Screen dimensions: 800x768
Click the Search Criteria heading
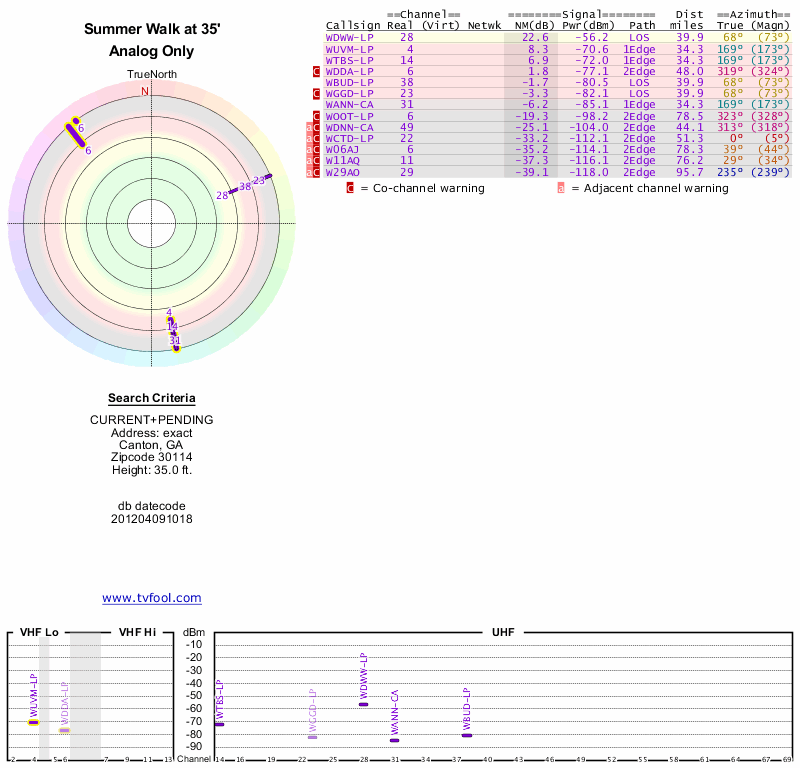tap(152, 398)
